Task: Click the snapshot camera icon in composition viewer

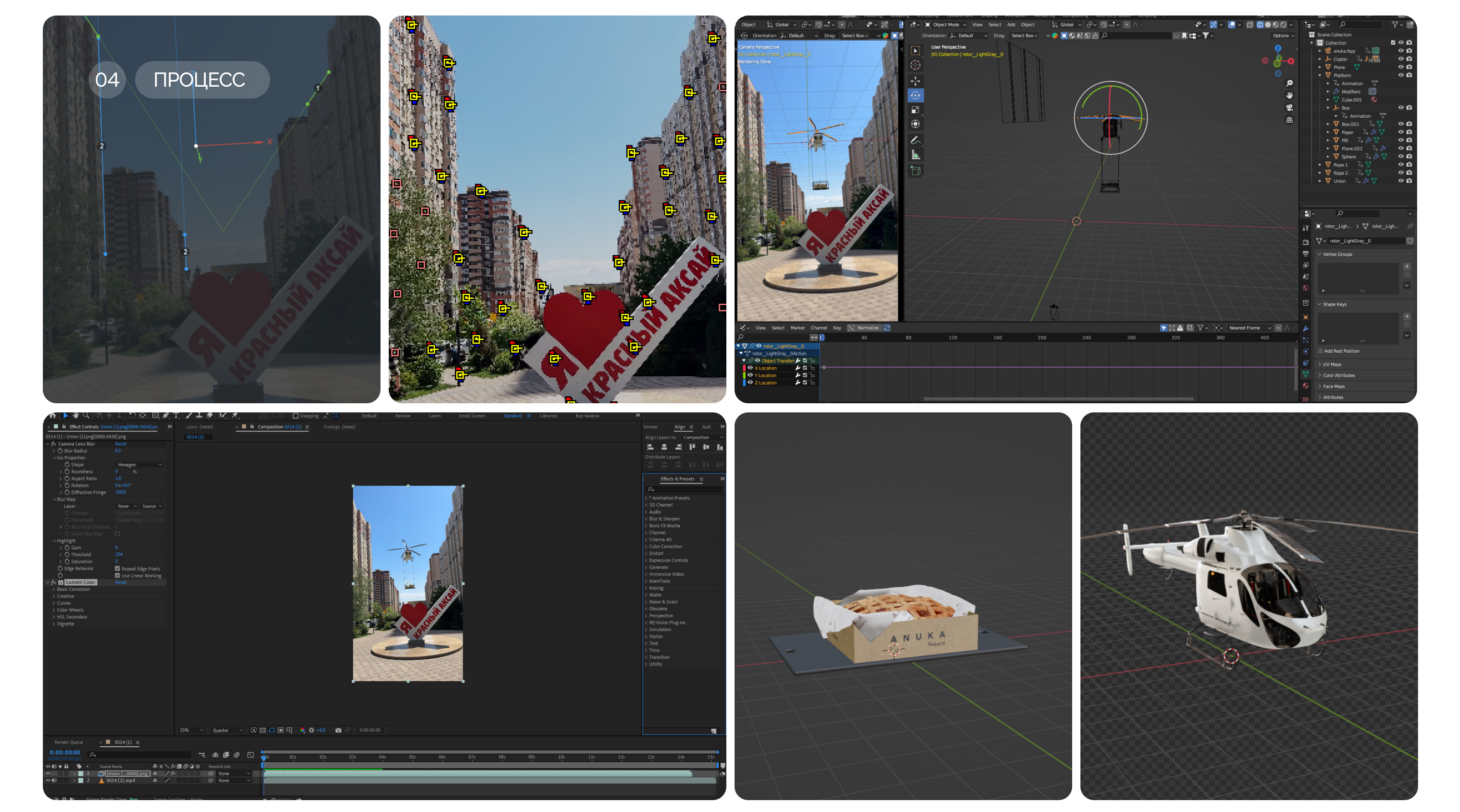Action: (x=339, y=730)
